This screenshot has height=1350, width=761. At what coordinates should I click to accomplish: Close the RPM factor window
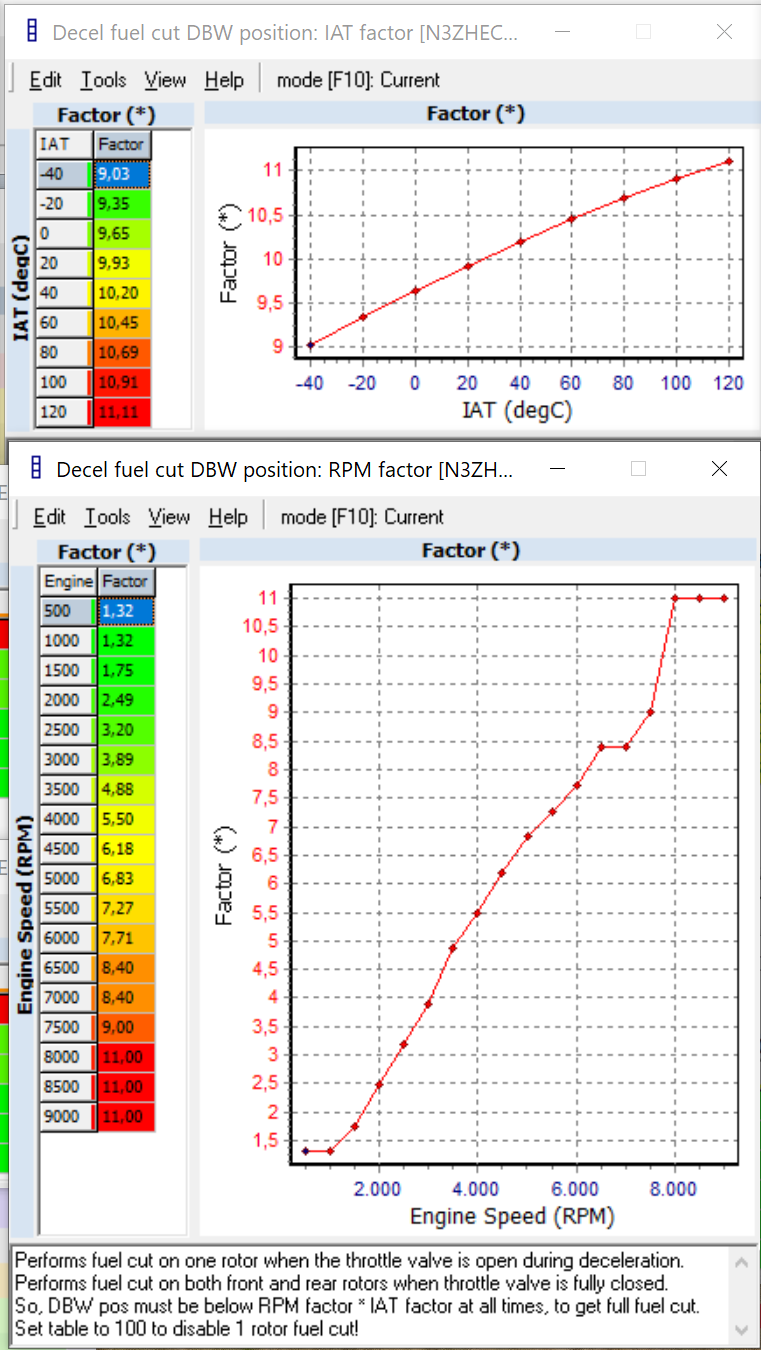point(719,469)
